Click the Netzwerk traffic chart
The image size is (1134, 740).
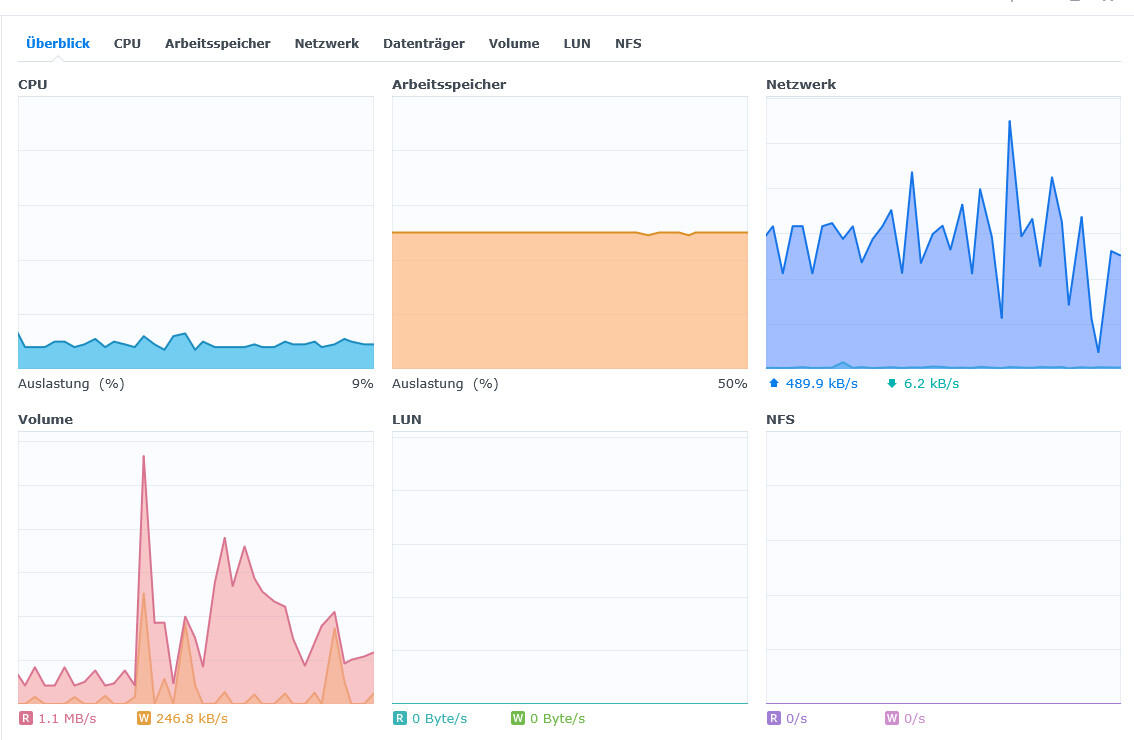943,232
